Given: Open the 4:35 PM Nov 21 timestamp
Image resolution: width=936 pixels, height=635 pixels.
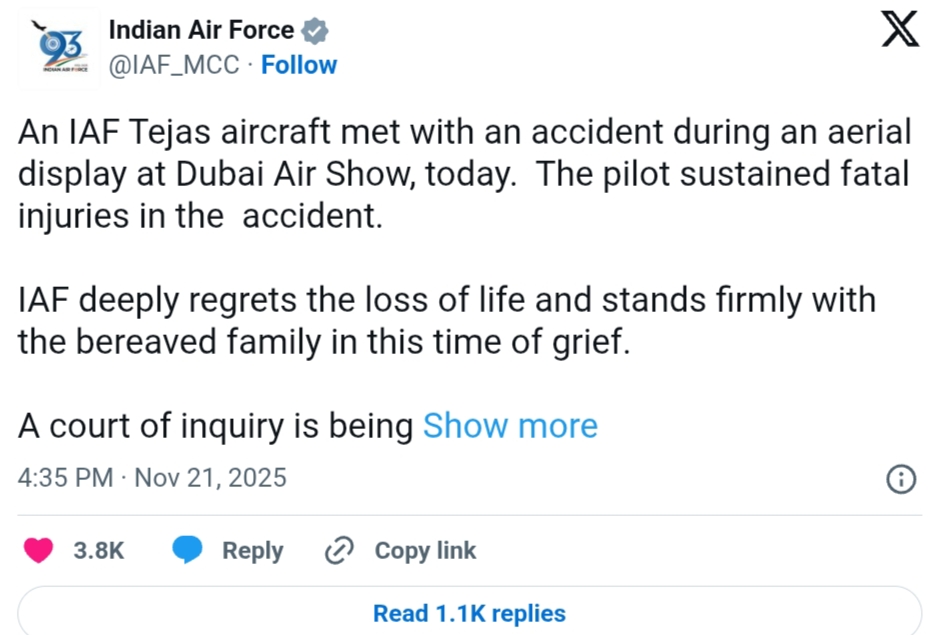Looking at the screenshot, I should [152, 478].
